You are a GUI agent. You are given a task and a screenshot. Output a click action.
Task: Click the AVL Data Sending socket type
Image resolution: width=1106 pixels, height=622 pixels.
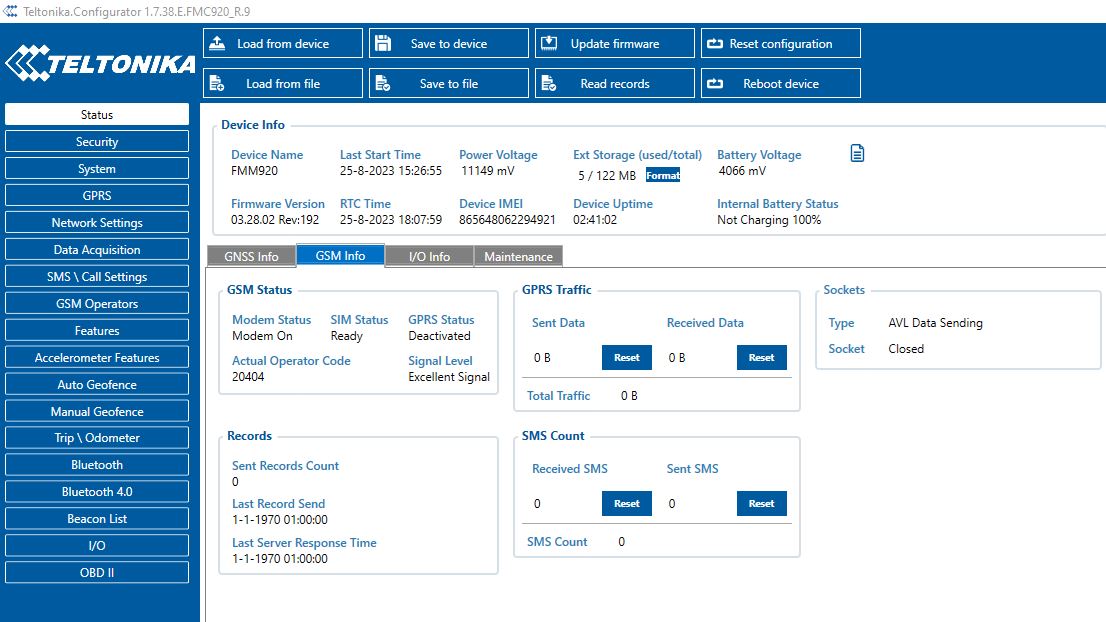point(935,323)
